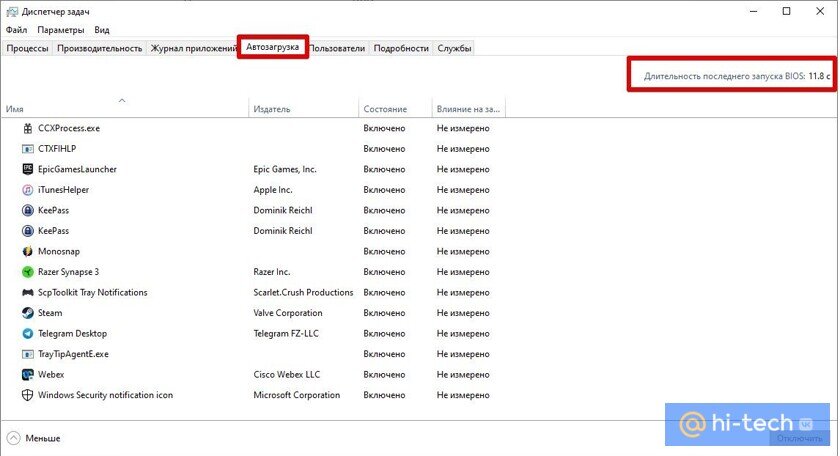This screenshot has width=840, height=456.
Task: Click the Windows Security notification icon text
Action: (106, 395)
